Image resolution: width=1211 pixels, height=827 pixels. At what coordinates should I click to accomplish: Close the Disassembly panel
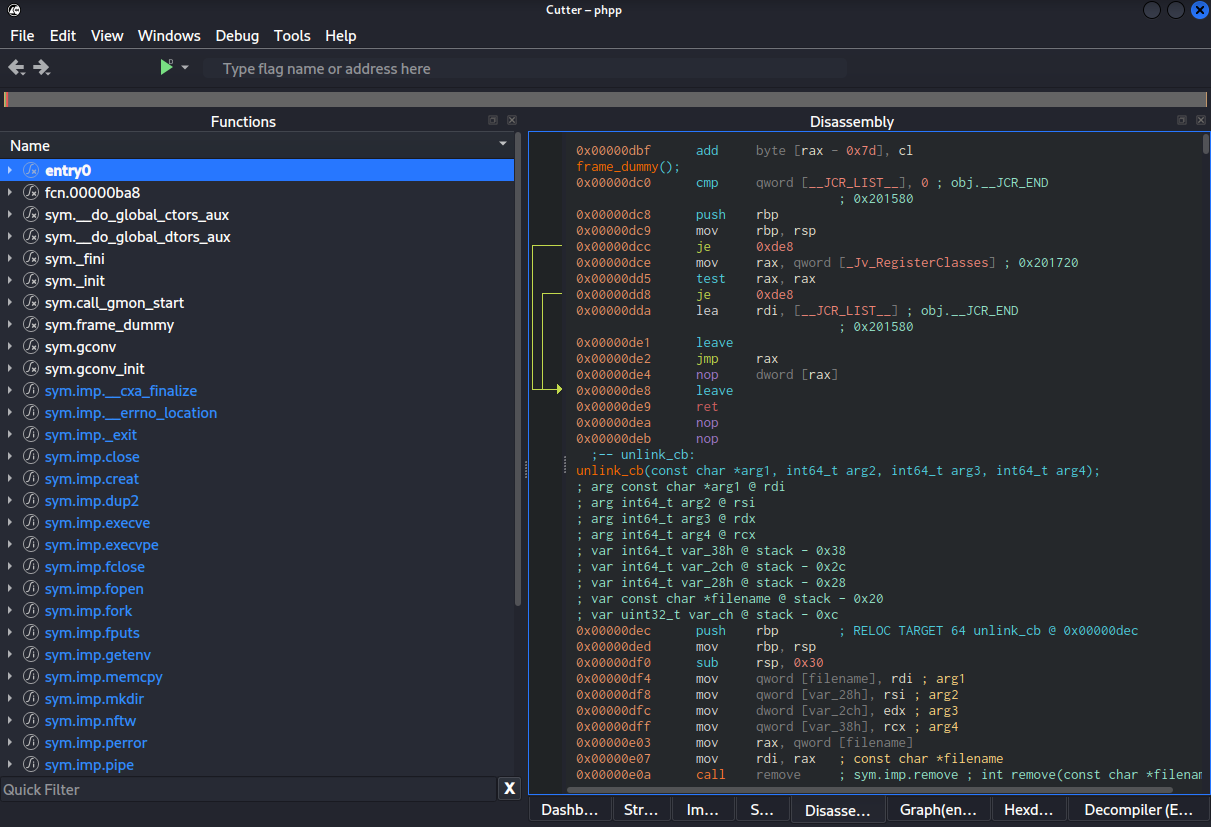click(x=1201, y=120)
